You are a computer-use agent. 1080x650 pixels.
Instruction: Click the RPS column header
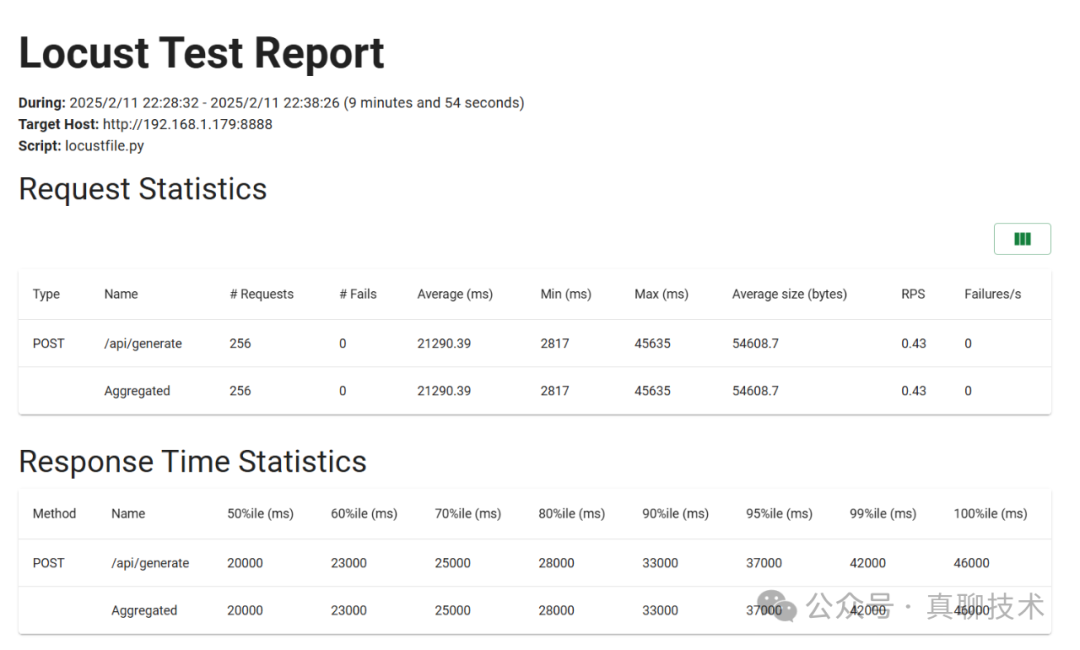point(913,294)
